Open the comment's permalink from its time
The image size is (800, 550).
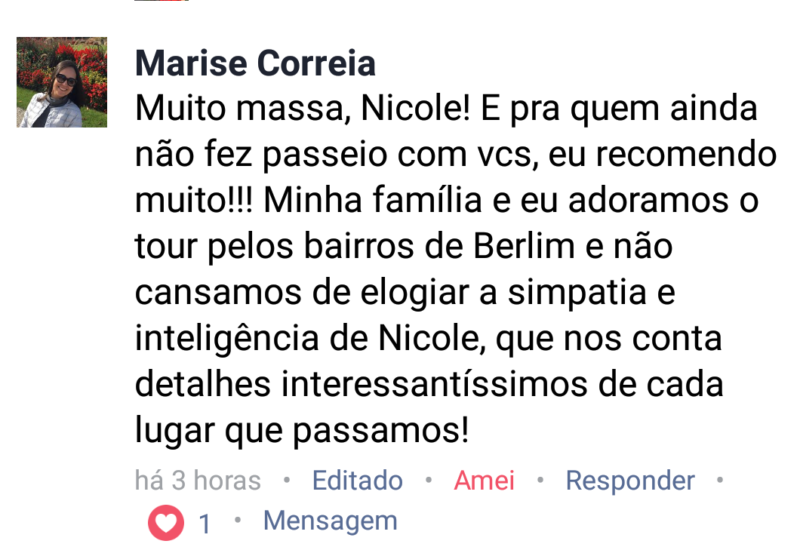point(198,480)
